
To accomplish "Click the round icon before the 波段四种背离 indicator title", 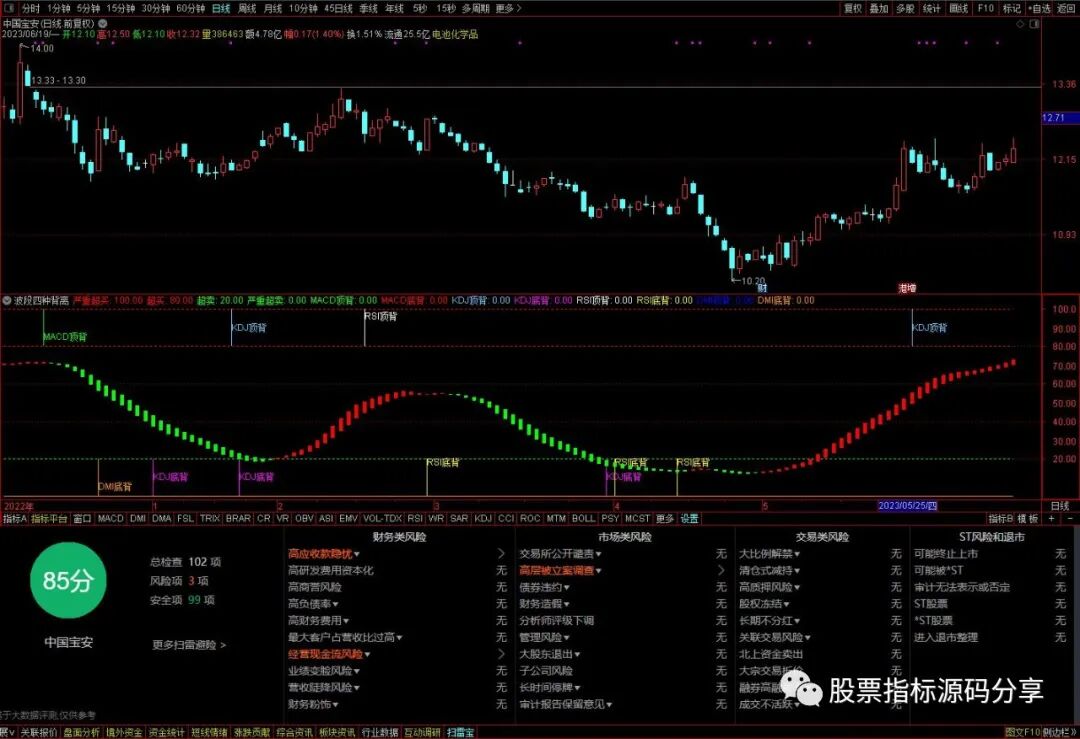I will pyautogui.click(x=7, y=300).
